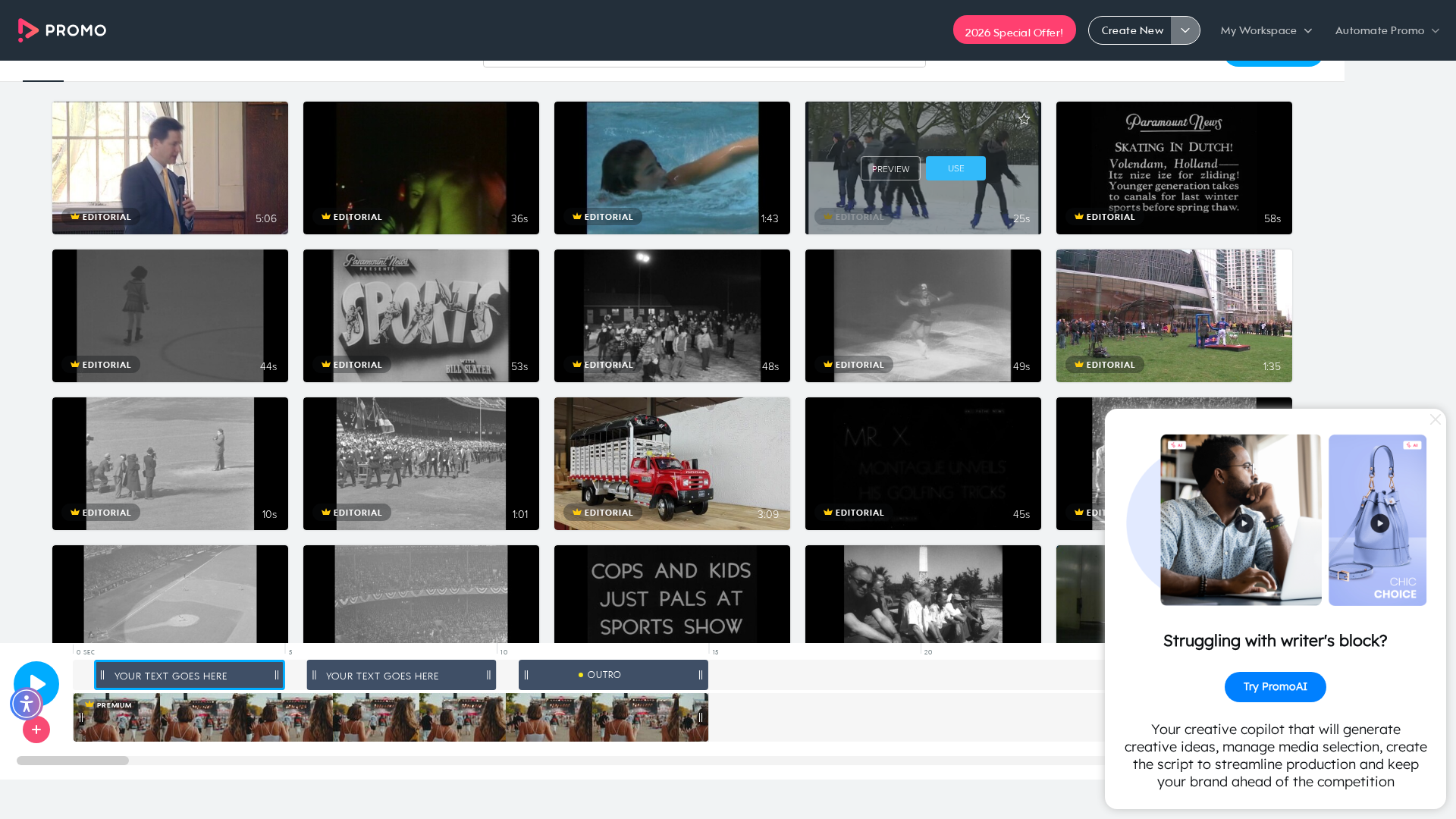Select the Sports Paramount News 53s clip
This screenshot has height=819, width=1456.
tap(421, 315)
